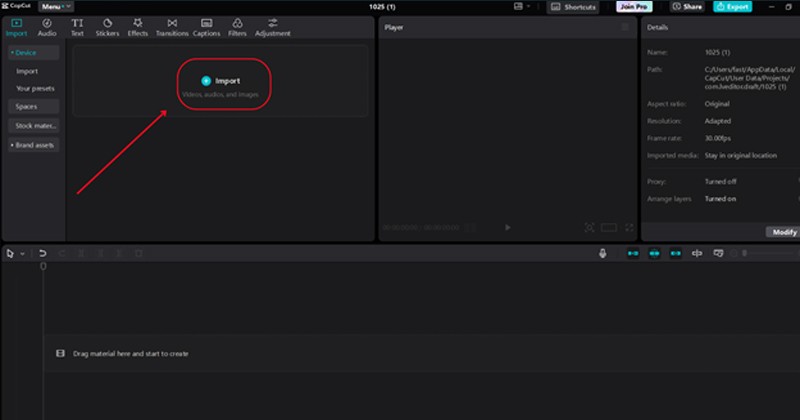Open the Transitions panel

coord(172,27)
